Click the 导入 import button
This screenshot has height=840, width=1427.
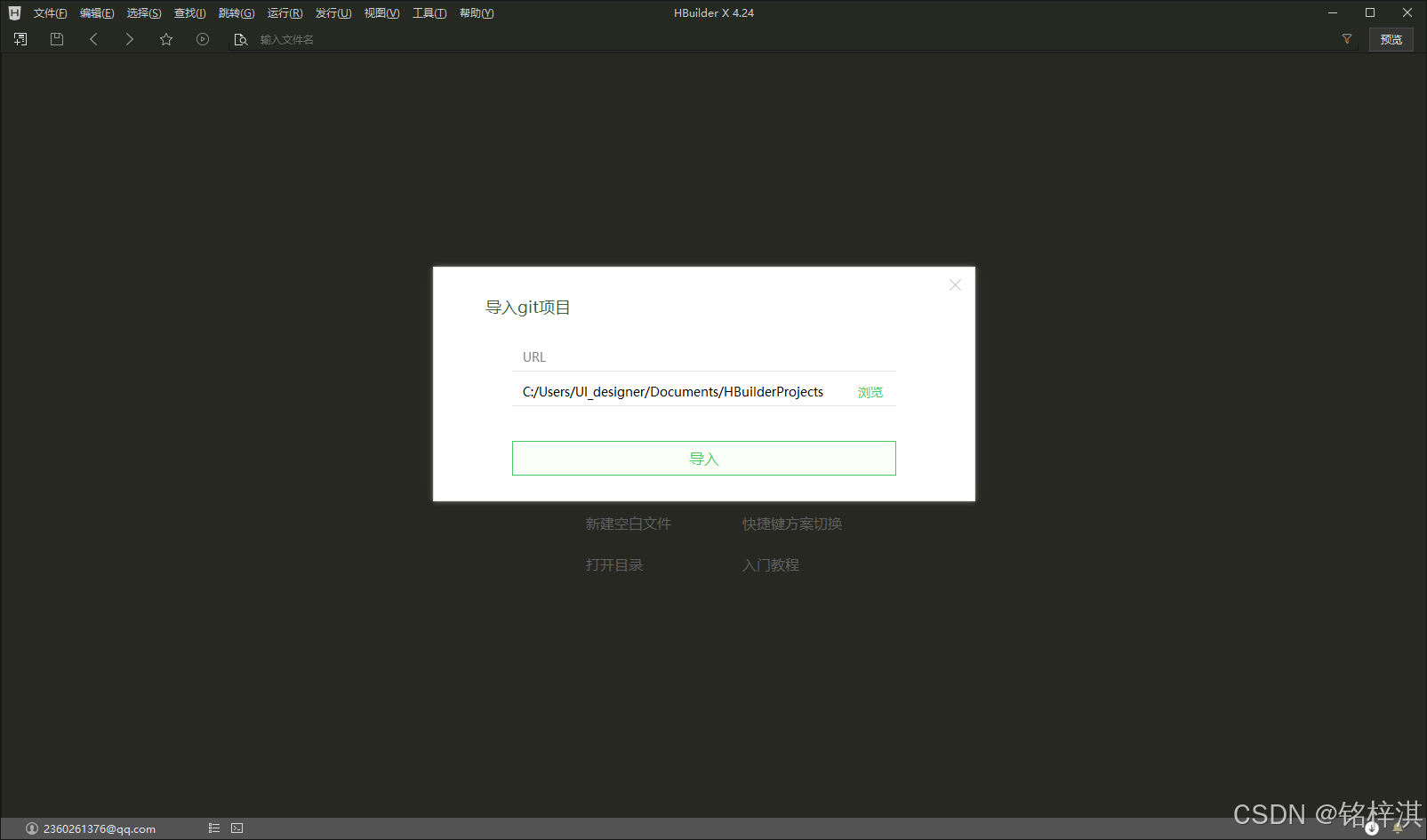point(704,459)
